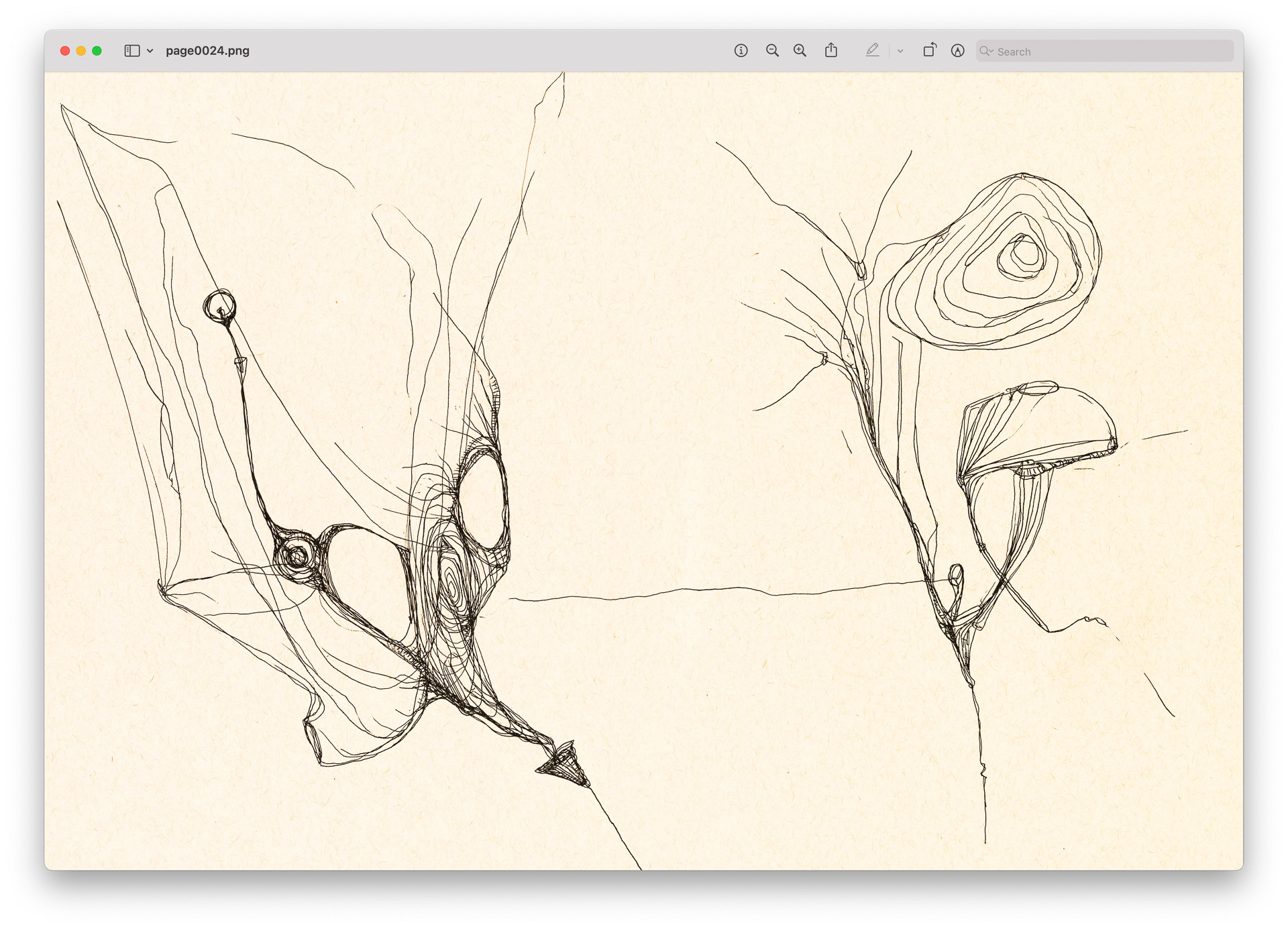Zoom in on the image
The image size is (1288, 929).
(799, 50)
